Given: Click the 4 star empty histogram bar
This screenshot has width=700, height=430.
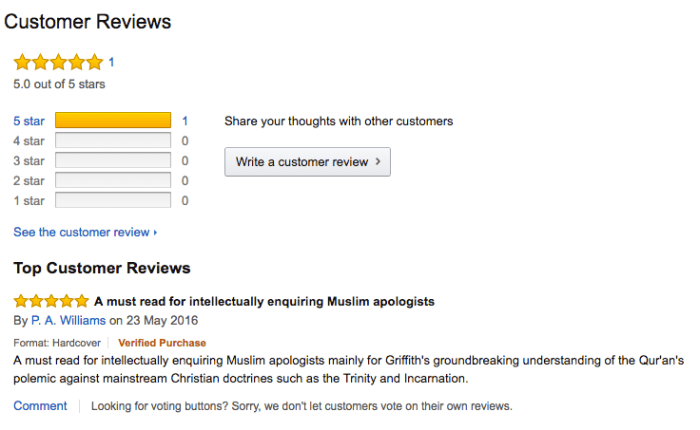Looking at the screenshot, I should click(113, 141).
